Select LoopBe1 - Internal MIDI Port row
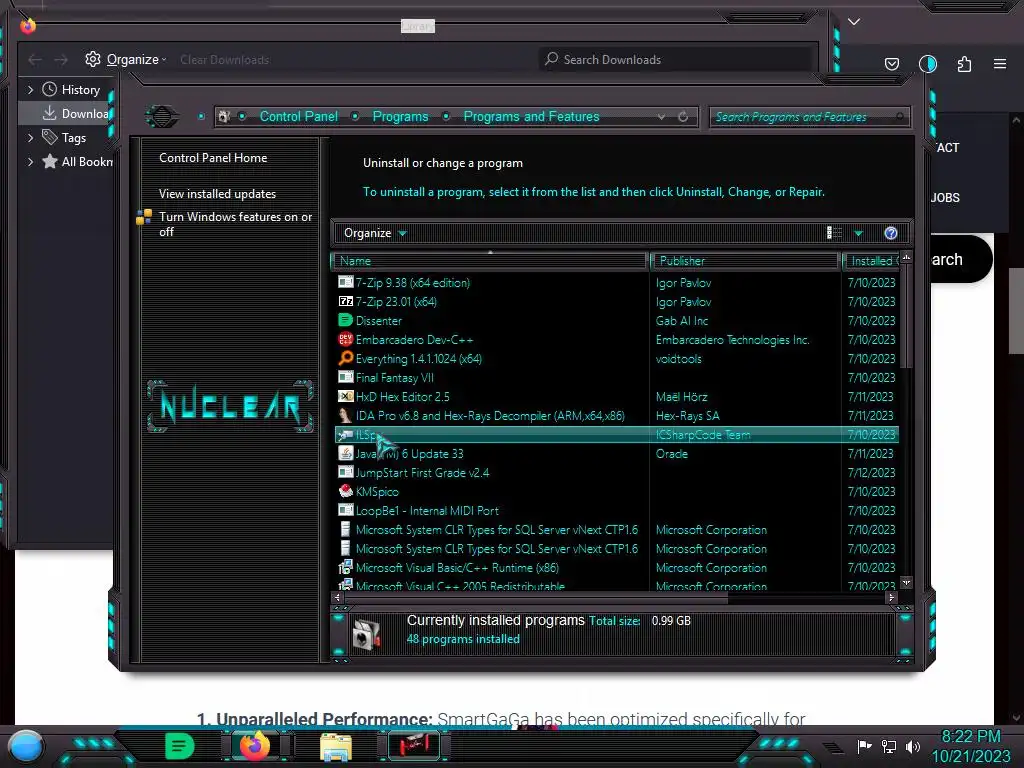The width and height of the screenshot is (1024, 768). tap(617, 510)
